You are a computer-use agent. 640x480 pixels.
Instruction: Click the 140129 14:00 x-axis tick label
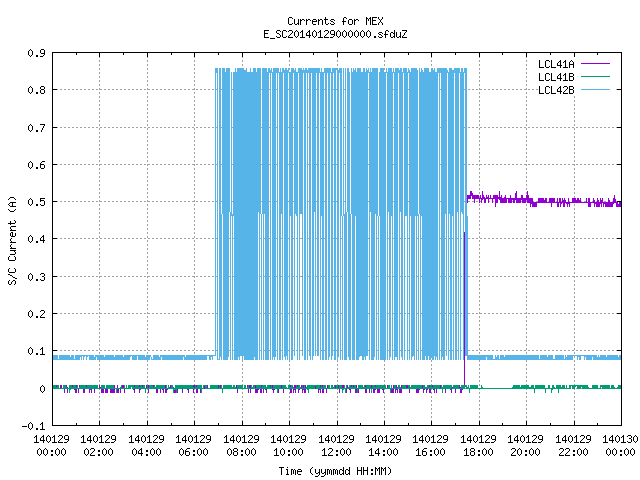tap(383, 446)
